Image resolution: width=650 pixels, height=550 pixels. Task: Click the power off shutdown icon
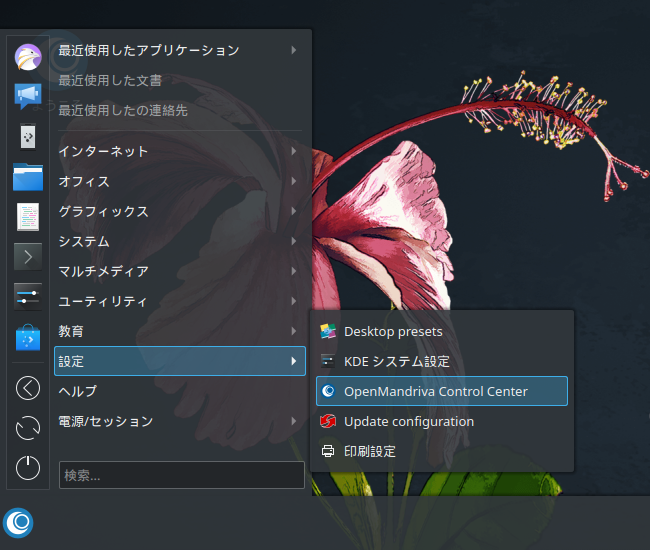point(28,468)
